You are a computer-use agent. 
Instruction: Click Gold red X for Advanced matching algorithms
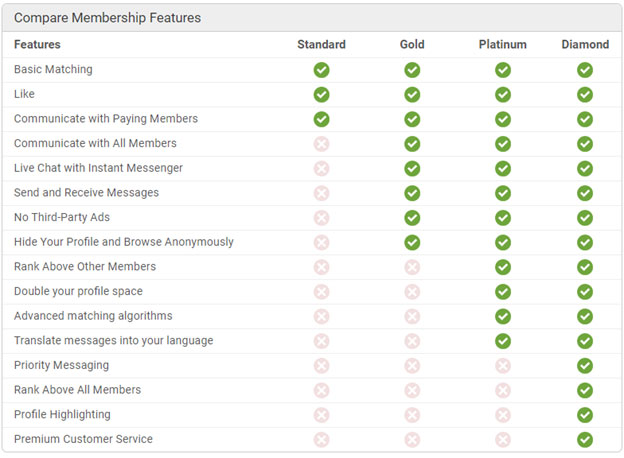point(412,316)
